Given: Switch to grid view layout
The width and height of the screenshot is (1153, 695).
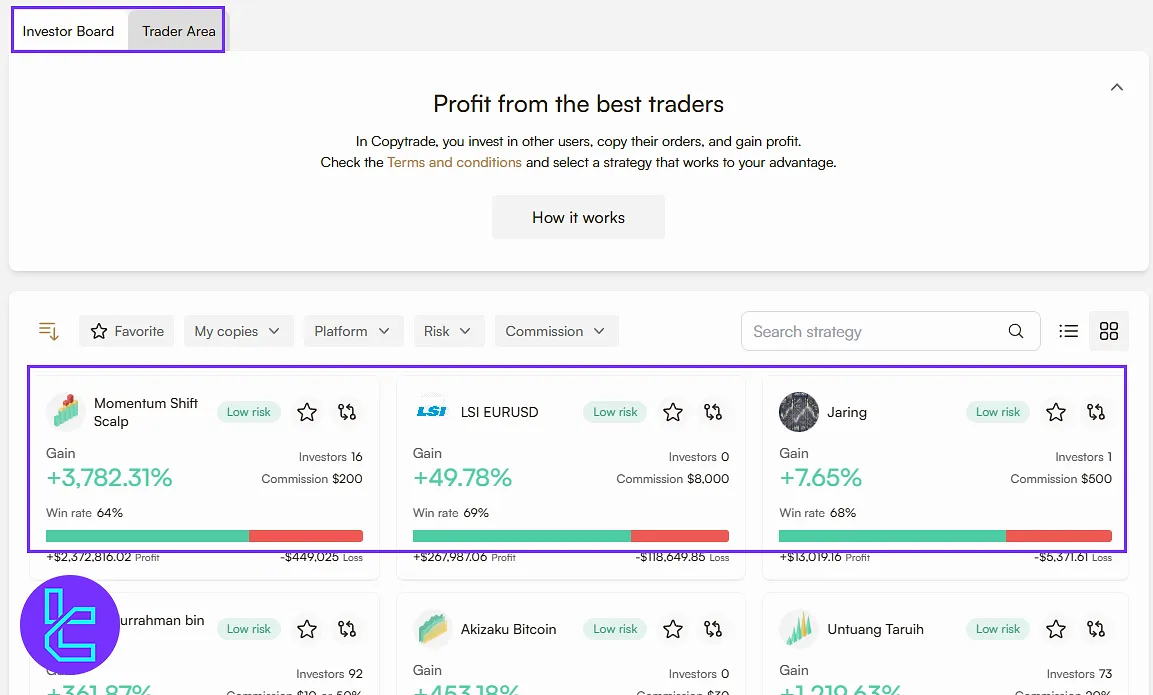Looking at the screenshot, I should tap(1109, 331).
